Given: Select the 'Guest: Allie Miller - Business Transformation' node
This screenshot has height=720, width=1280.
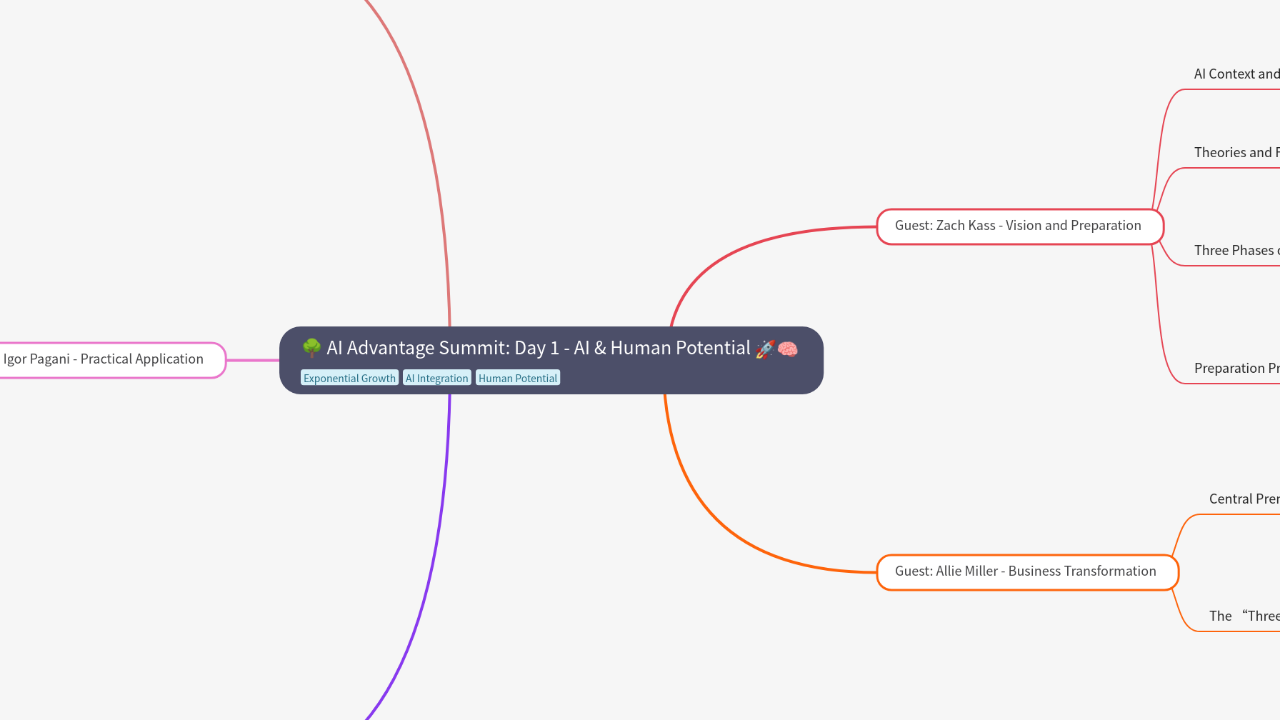Looking at the screenshot, I should click(x=1026, y=571).
